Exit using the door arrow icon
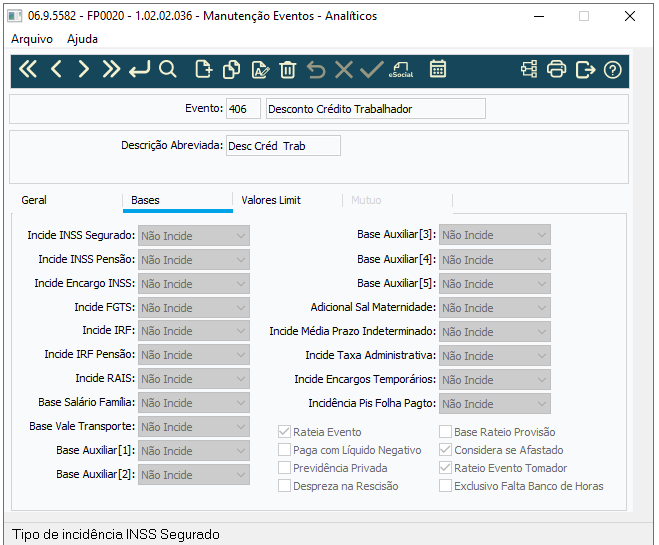Image resolution: width=659 pixels, height=545 pixels. coord(585,69)
